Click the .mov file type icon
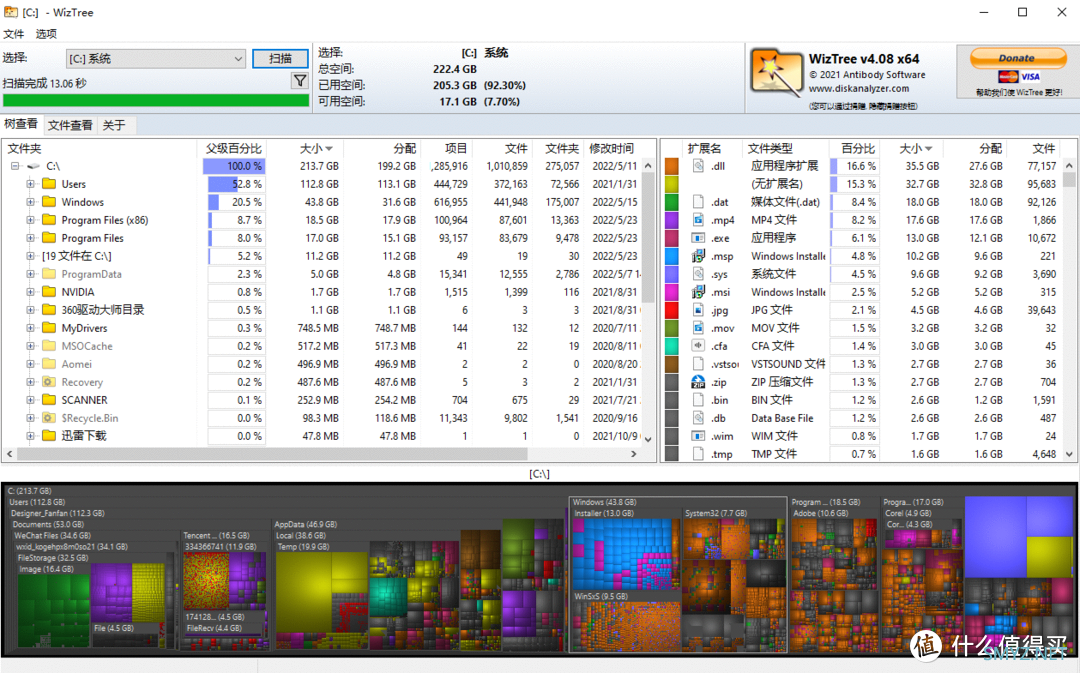Screen dimensions: 1080x673 click(x=698, y=328)
